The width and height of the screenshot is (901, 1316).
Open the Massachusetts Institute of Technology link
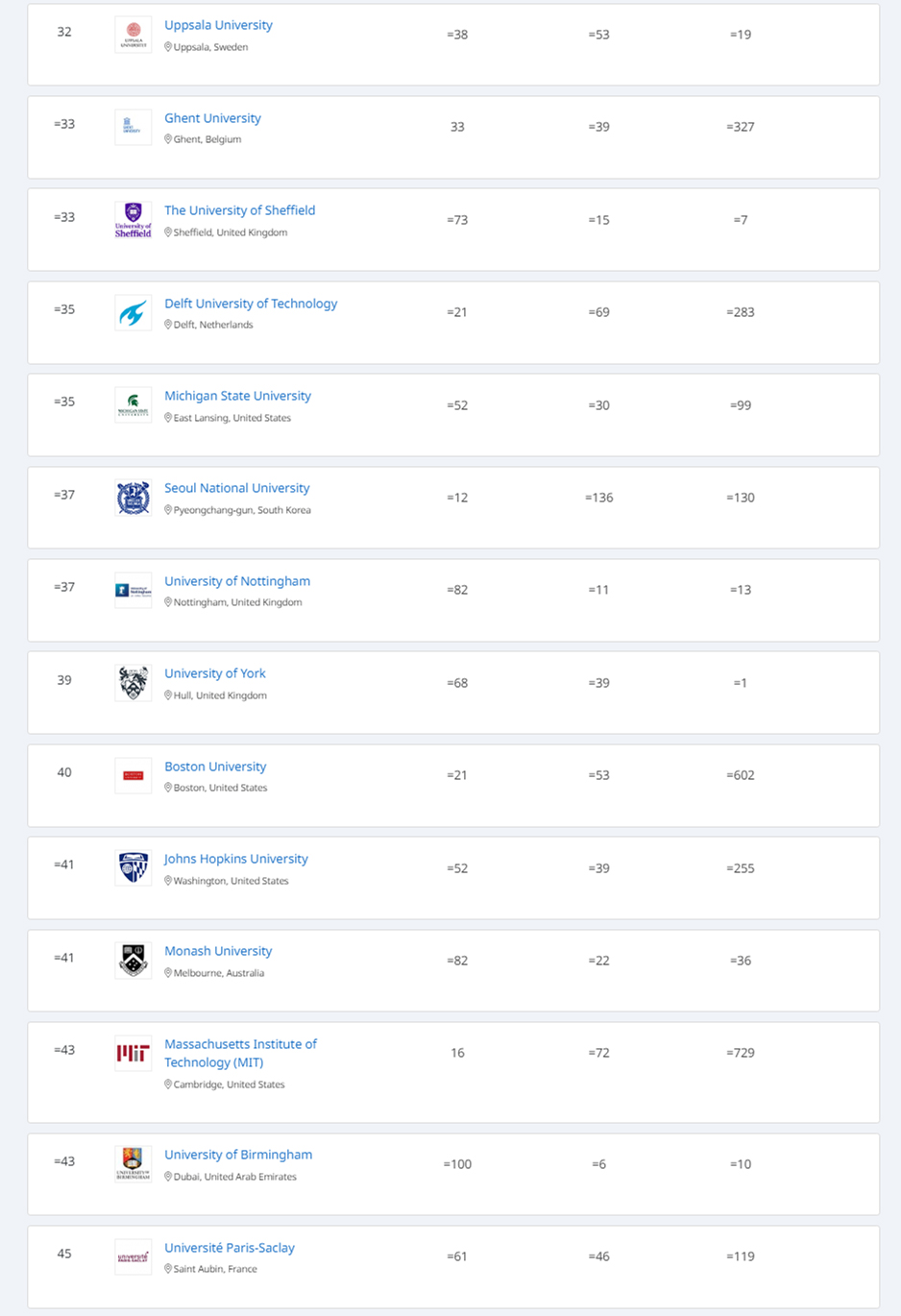(x=240, y=1044)
